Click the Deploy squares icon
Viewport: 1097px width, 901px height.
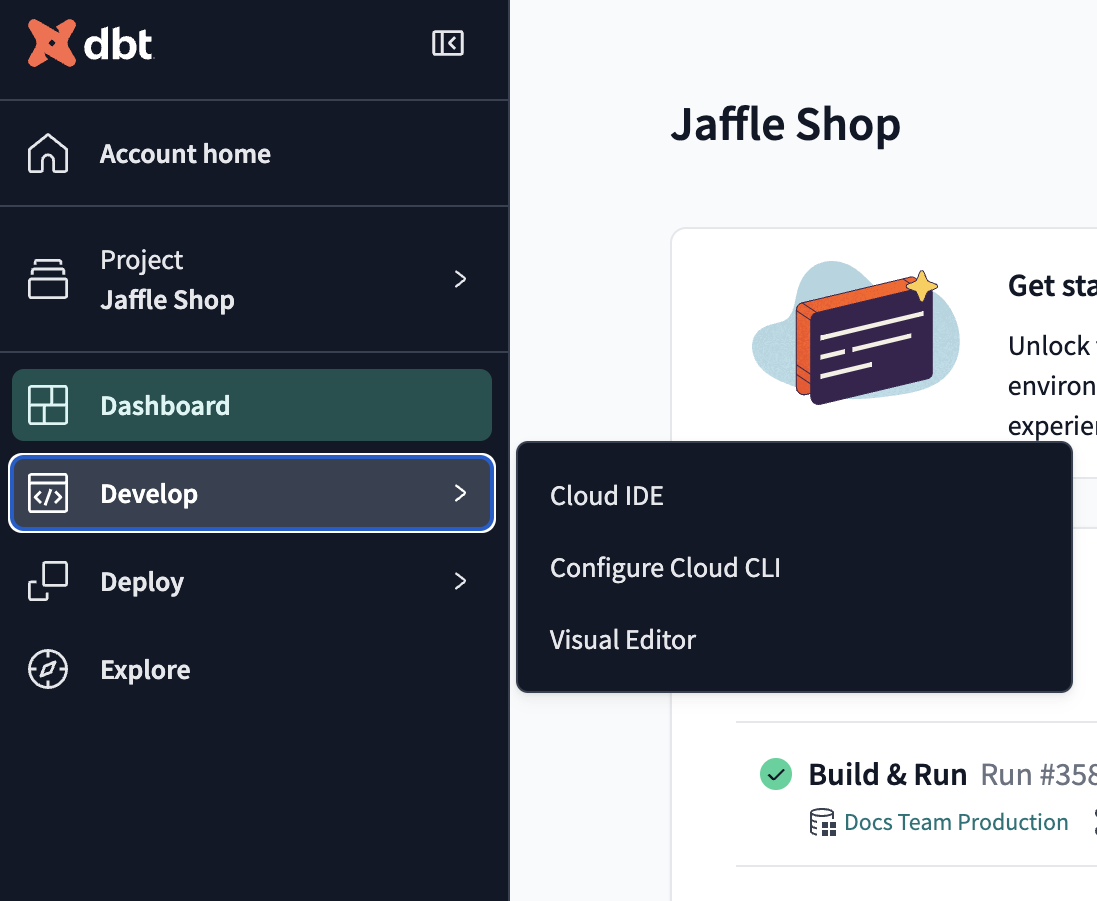click(48, 582)
